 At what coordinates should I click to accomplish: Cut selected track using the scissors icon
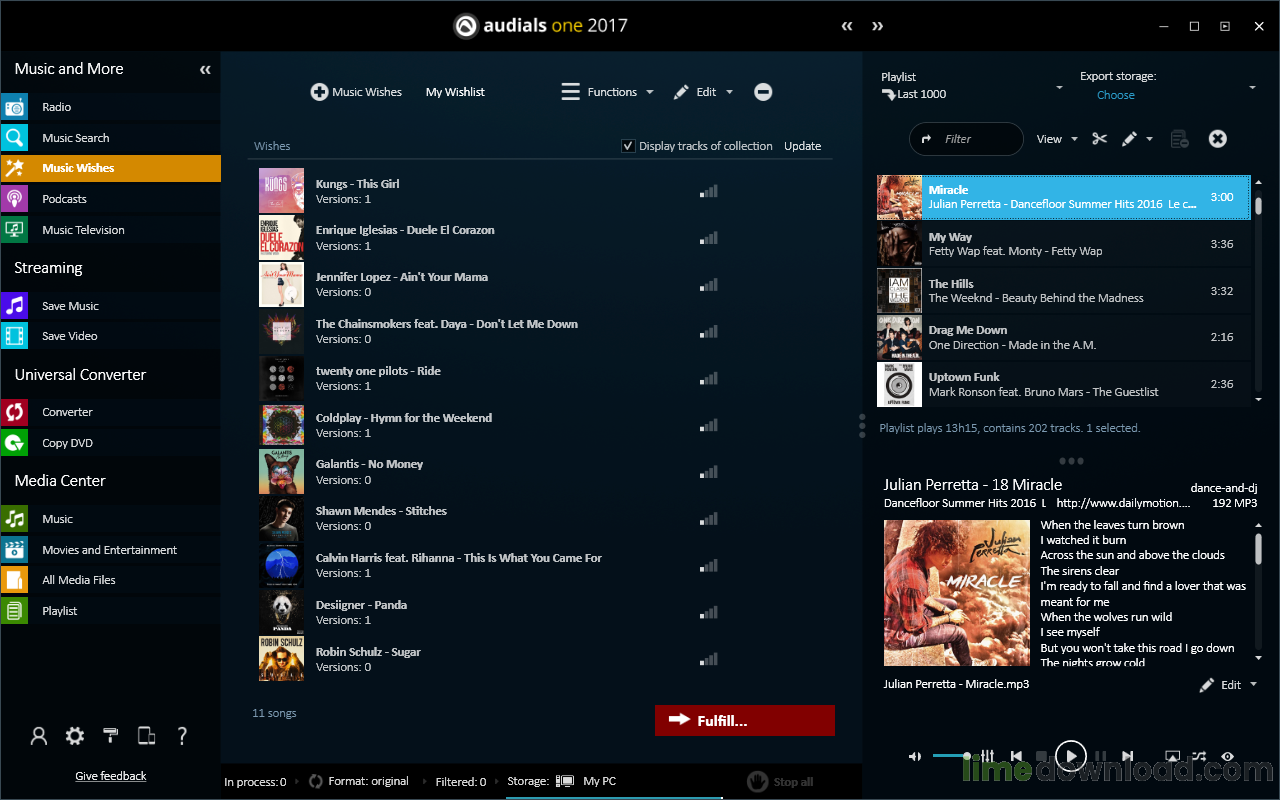[x=1099, y=139]
